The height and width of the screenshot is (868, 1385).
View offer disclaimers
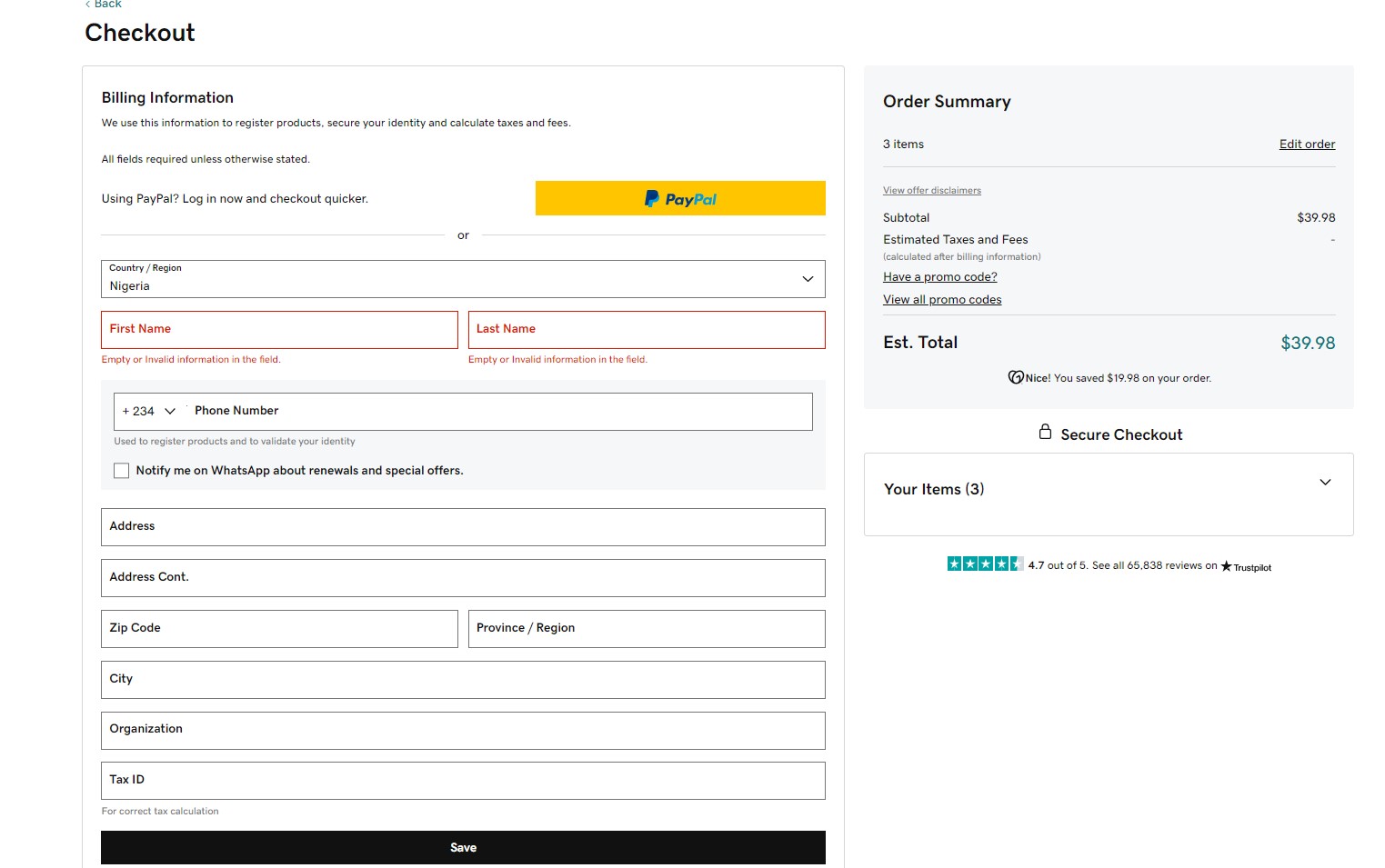931,190
